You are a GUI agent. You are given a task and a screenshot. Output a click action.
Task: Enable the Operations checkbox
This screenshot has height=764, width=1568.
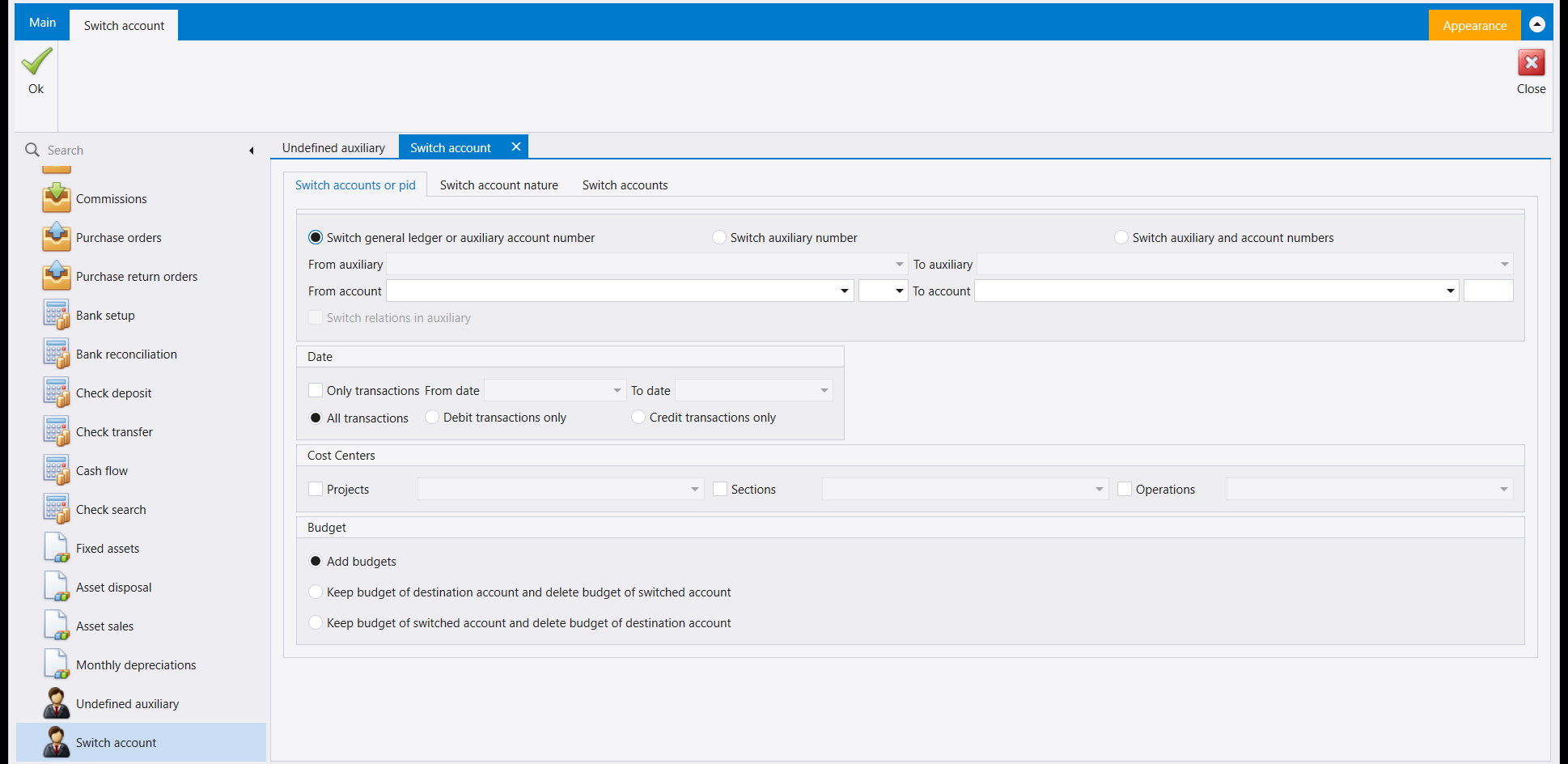(1125, 489)
